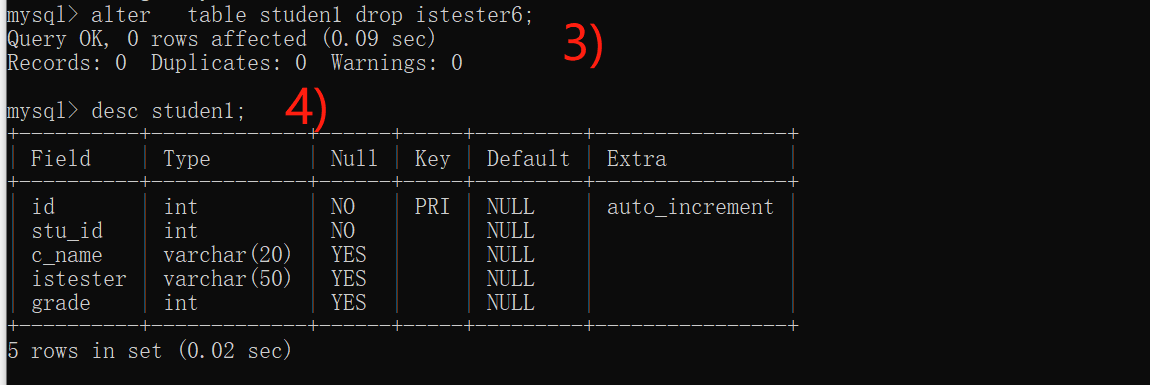1150x385 pixels.
Task: Click the desc studen1 command
Action: tap(126, 111)
